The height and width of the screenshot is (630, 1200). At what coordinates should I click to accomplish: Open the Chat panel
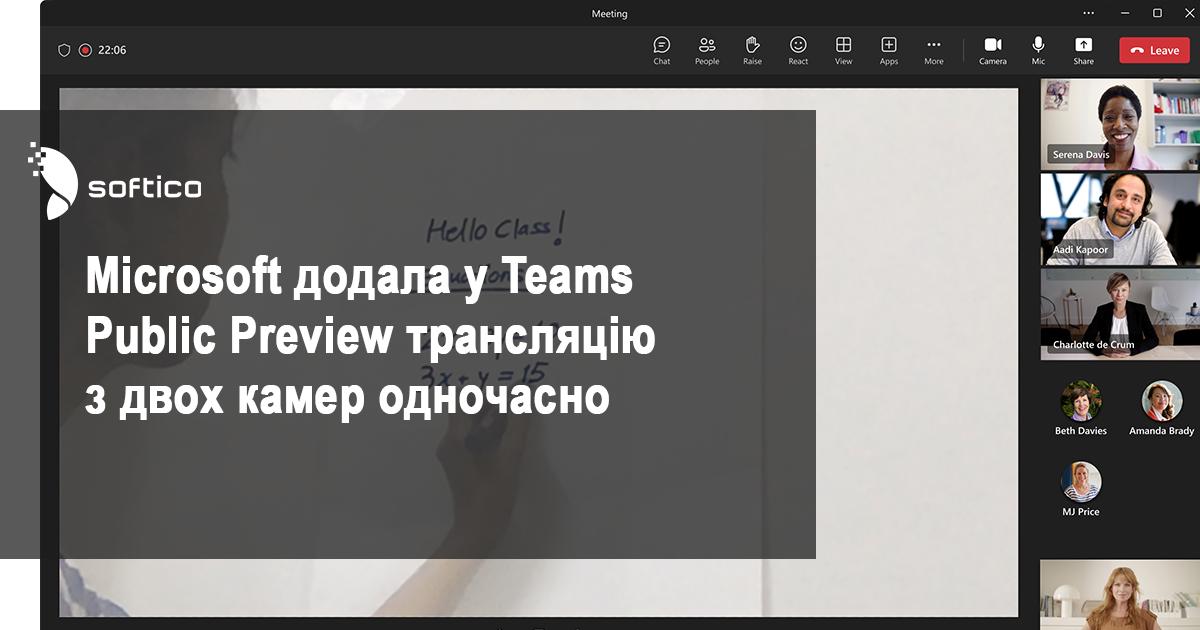coord(662,50)
